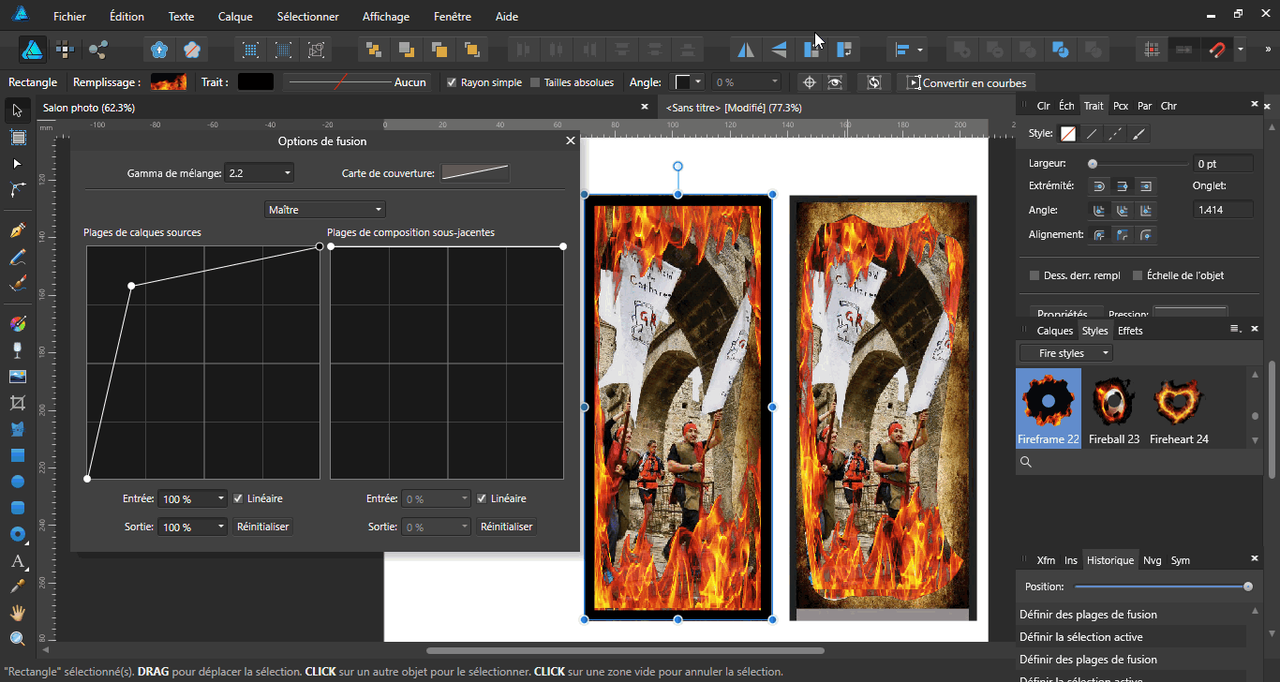The height and width of the screenshot is (682, 1280).
Task: Select the first Extrémité cap option
Action: point(1100,186)
